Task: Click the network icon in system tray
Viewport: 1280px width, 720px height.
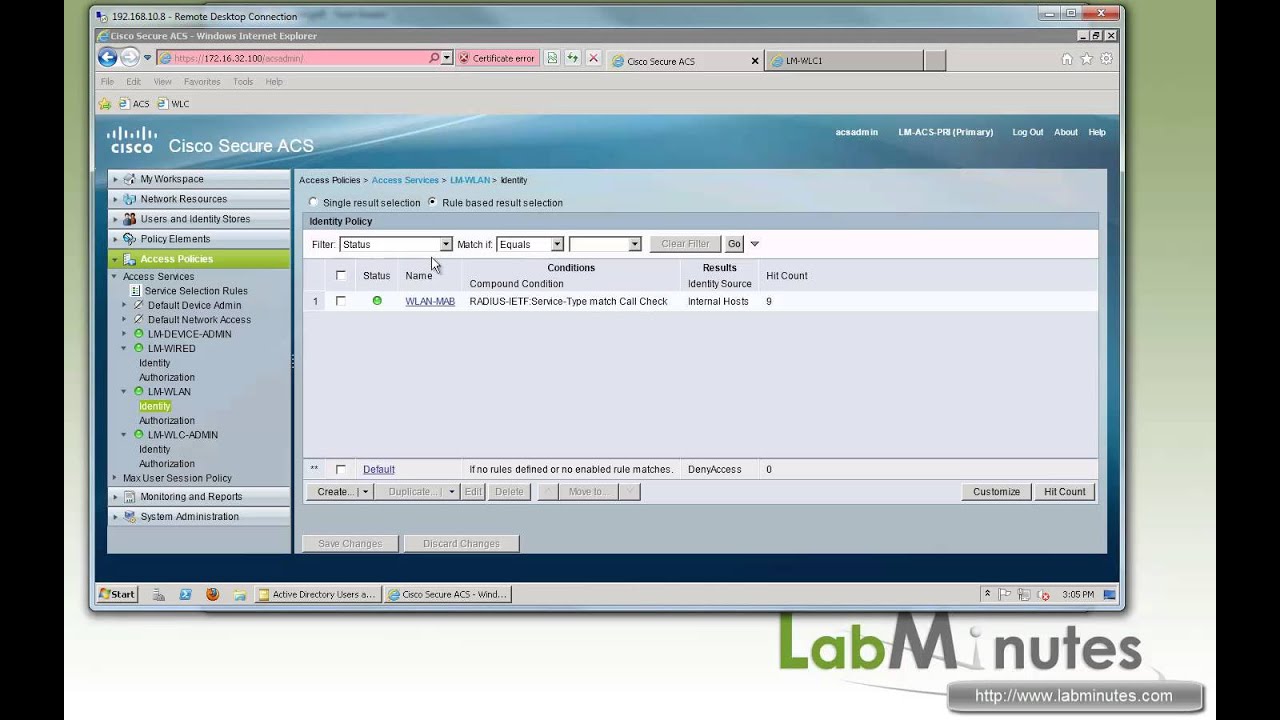Action: pos(1024,594)
